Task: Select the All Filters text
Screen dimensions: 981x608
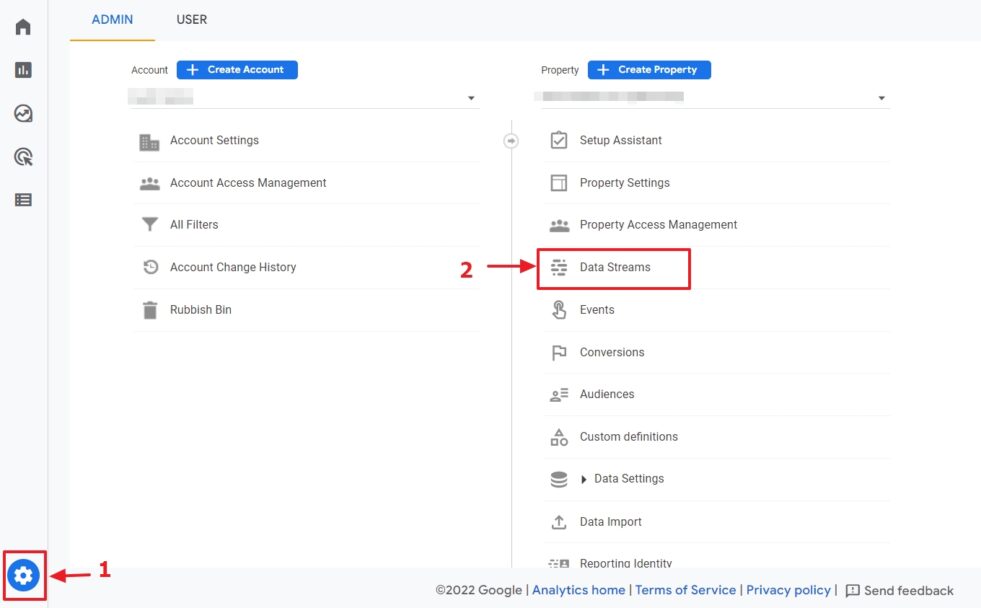Action: click(194, 225)
